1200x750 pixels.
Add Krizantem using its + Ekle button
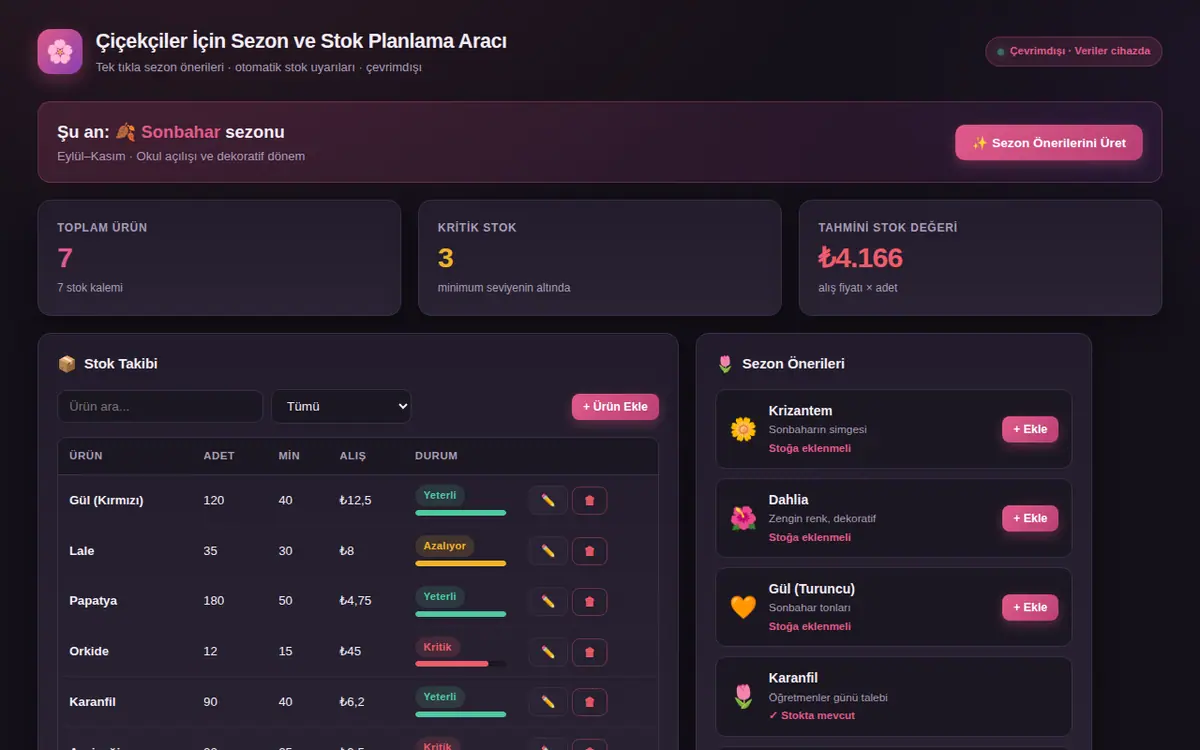1030,429
